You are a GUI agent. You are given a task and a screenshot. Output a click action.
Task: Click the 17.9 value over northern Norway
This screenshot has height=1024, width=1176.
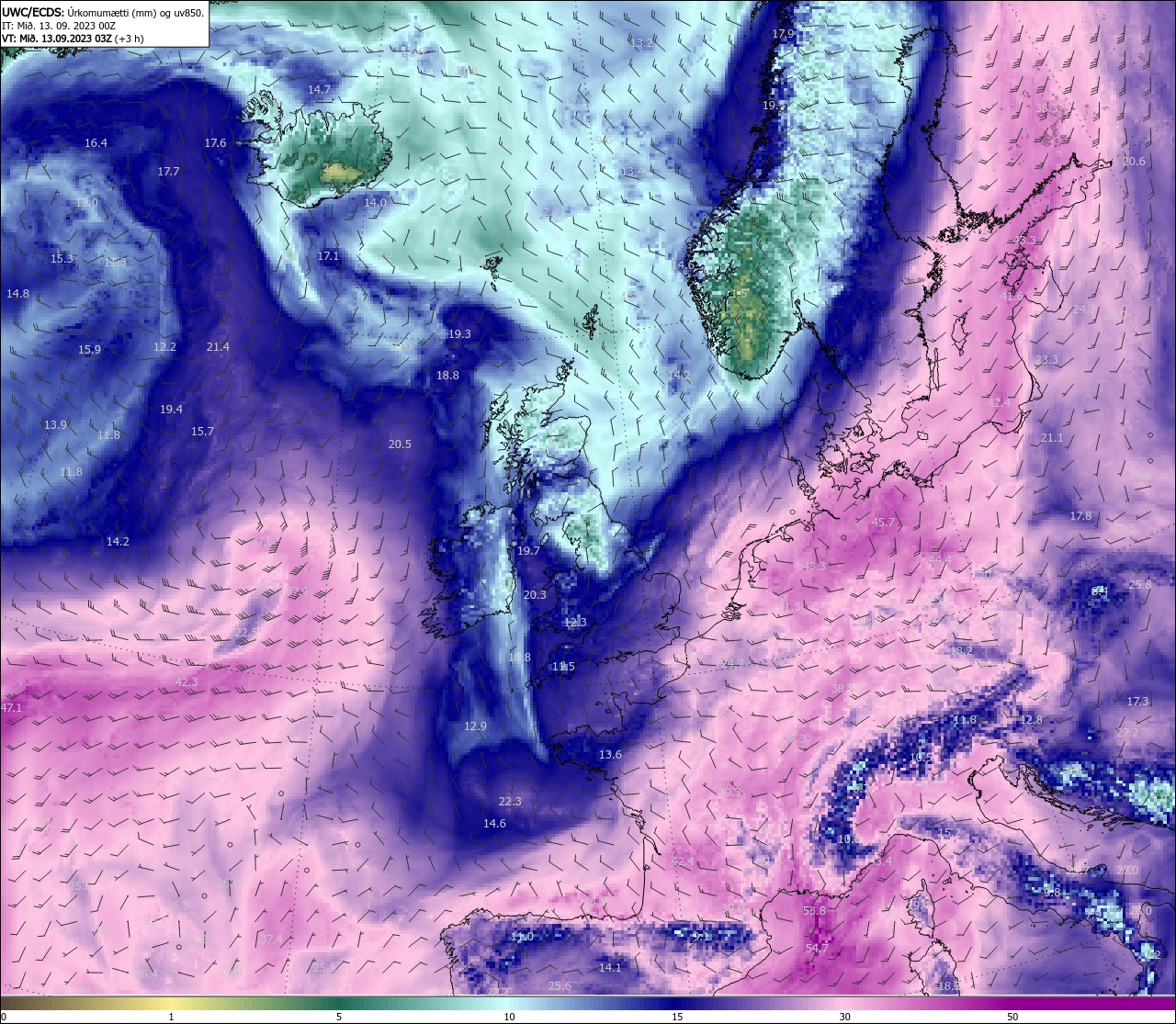tap(783, 33)
